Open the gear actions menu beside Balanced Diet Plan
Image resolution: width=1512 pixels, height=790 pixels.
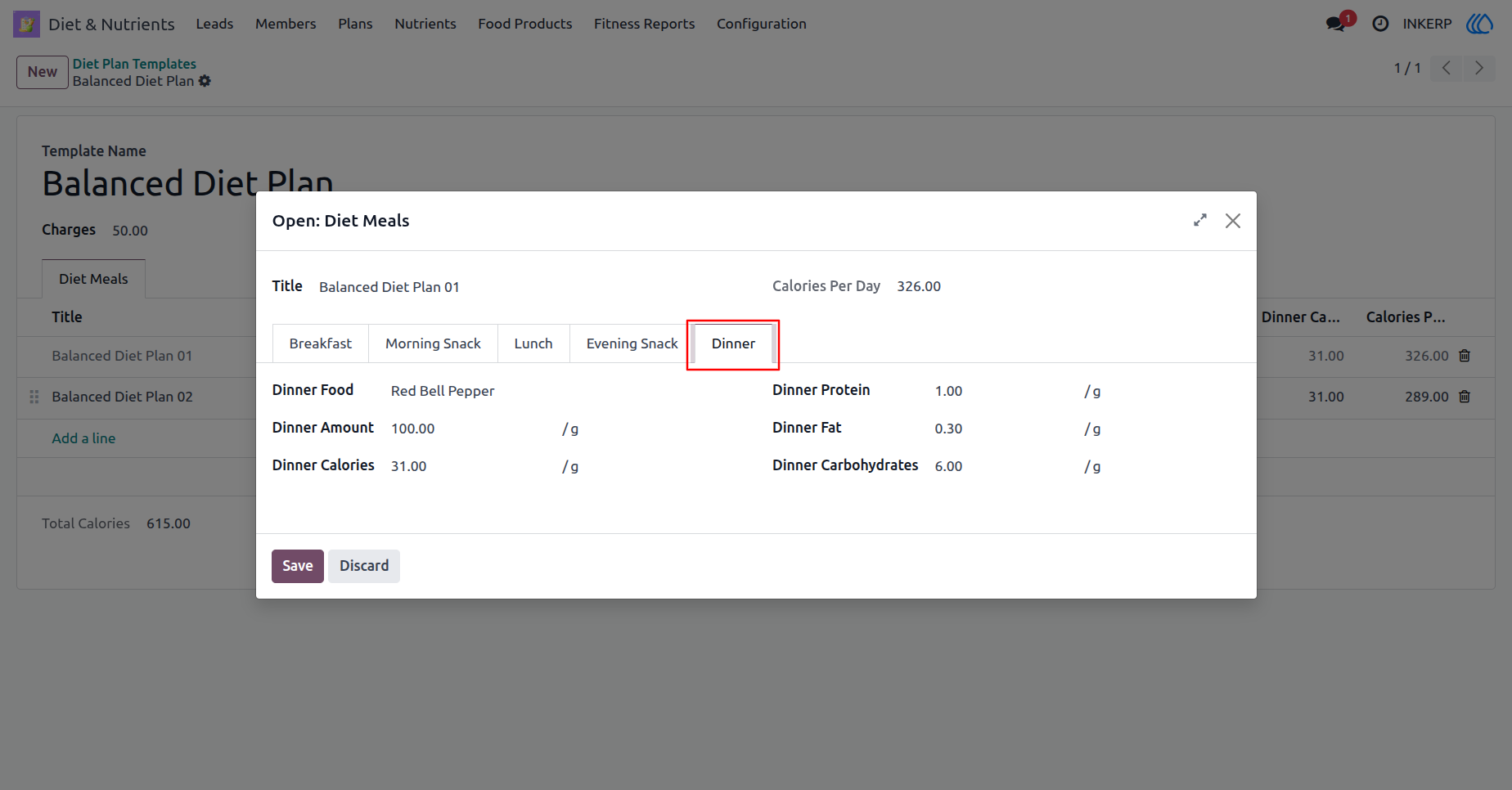(205, 81)
